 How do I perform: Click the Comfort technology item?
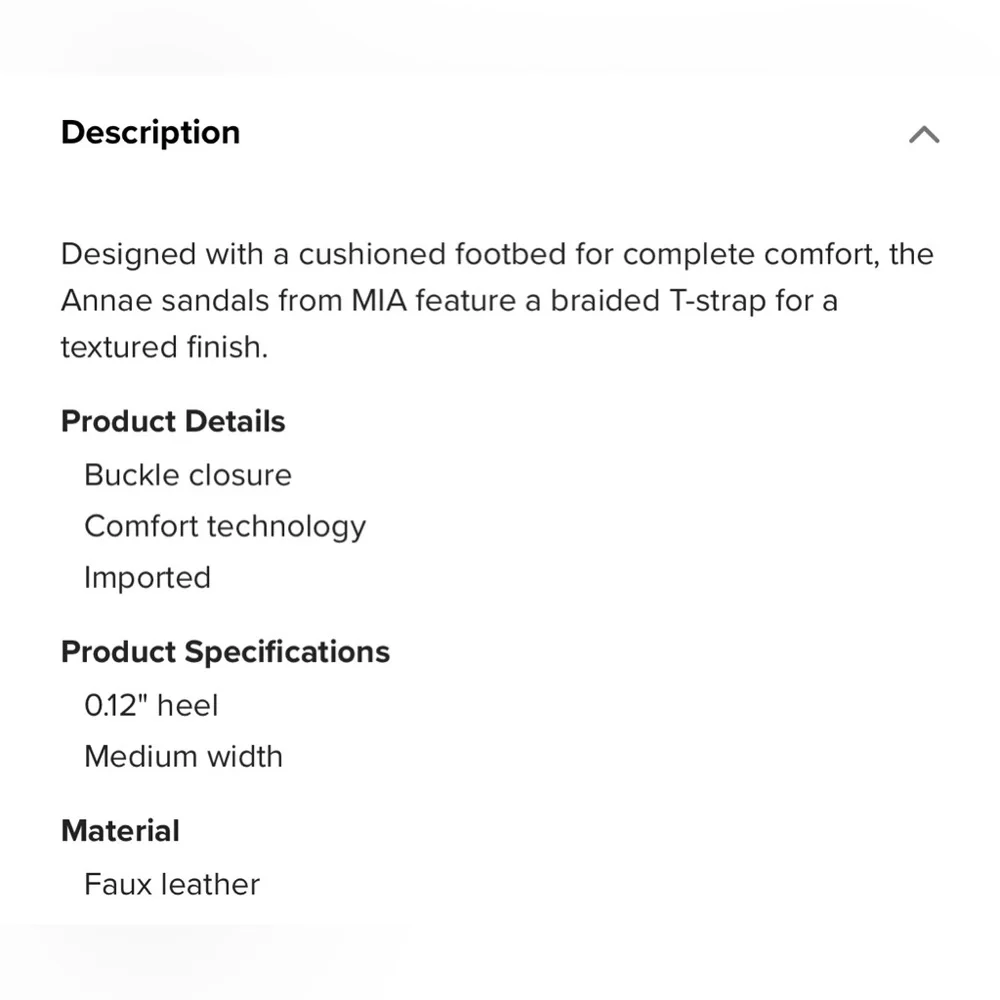224,527
